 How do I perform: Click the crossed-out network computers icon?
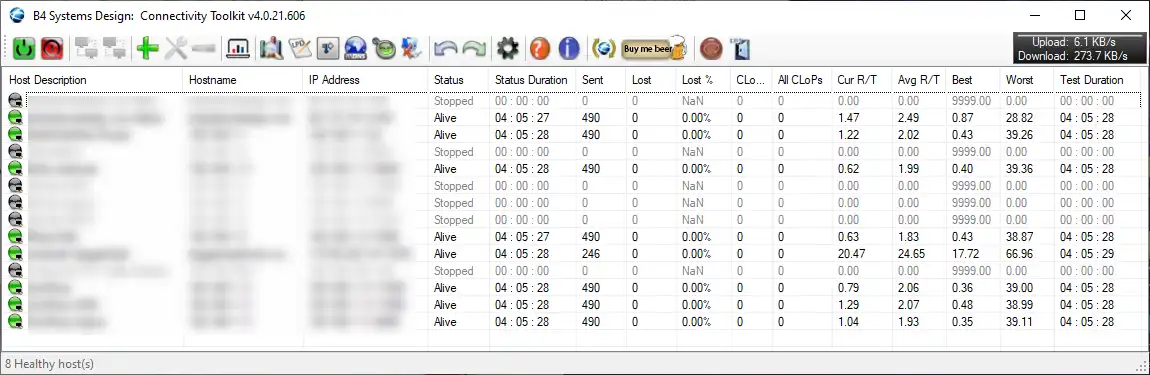pos(411,49)
